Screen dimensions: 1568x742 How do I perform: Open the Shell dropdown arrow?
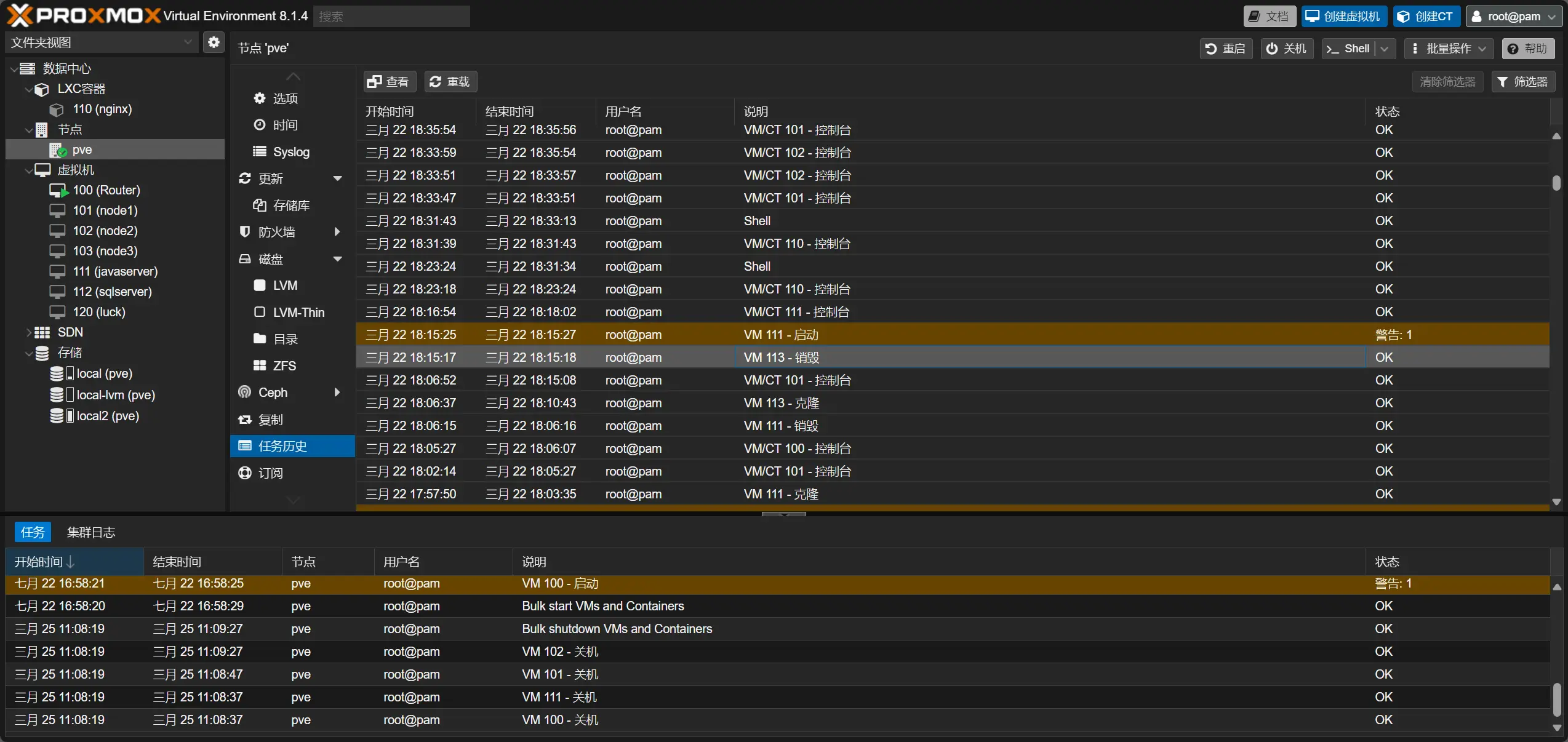pyautogui.click(x=1385, y=49)
